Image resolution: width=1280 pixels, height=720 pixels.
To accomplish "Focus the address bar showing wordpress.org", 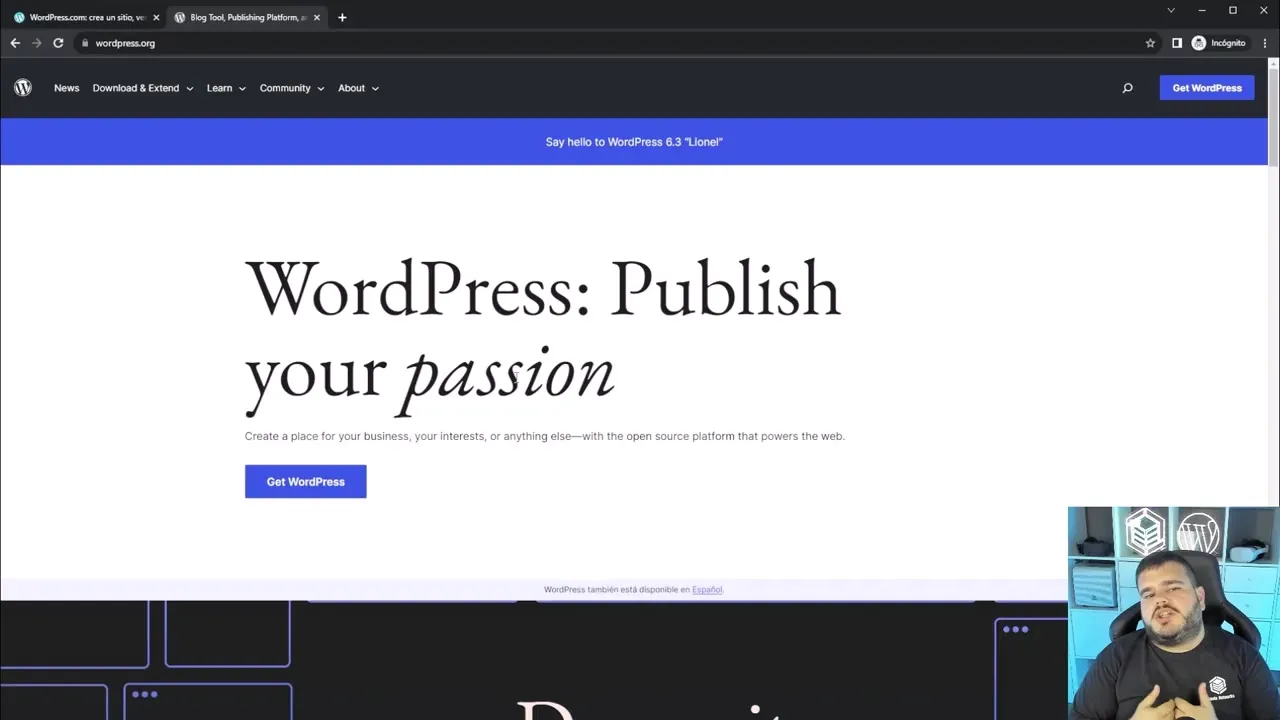I will (x=610, y=43).
